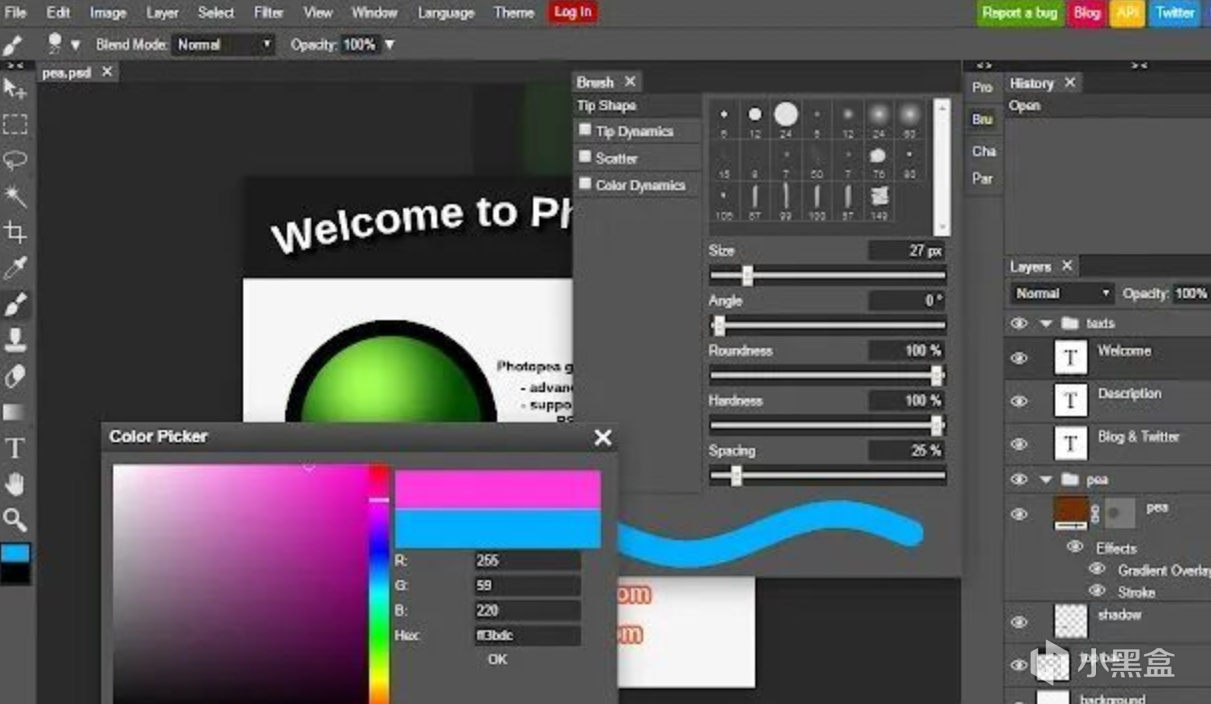Pick the brush preset labeled 149

click(879, 198)
